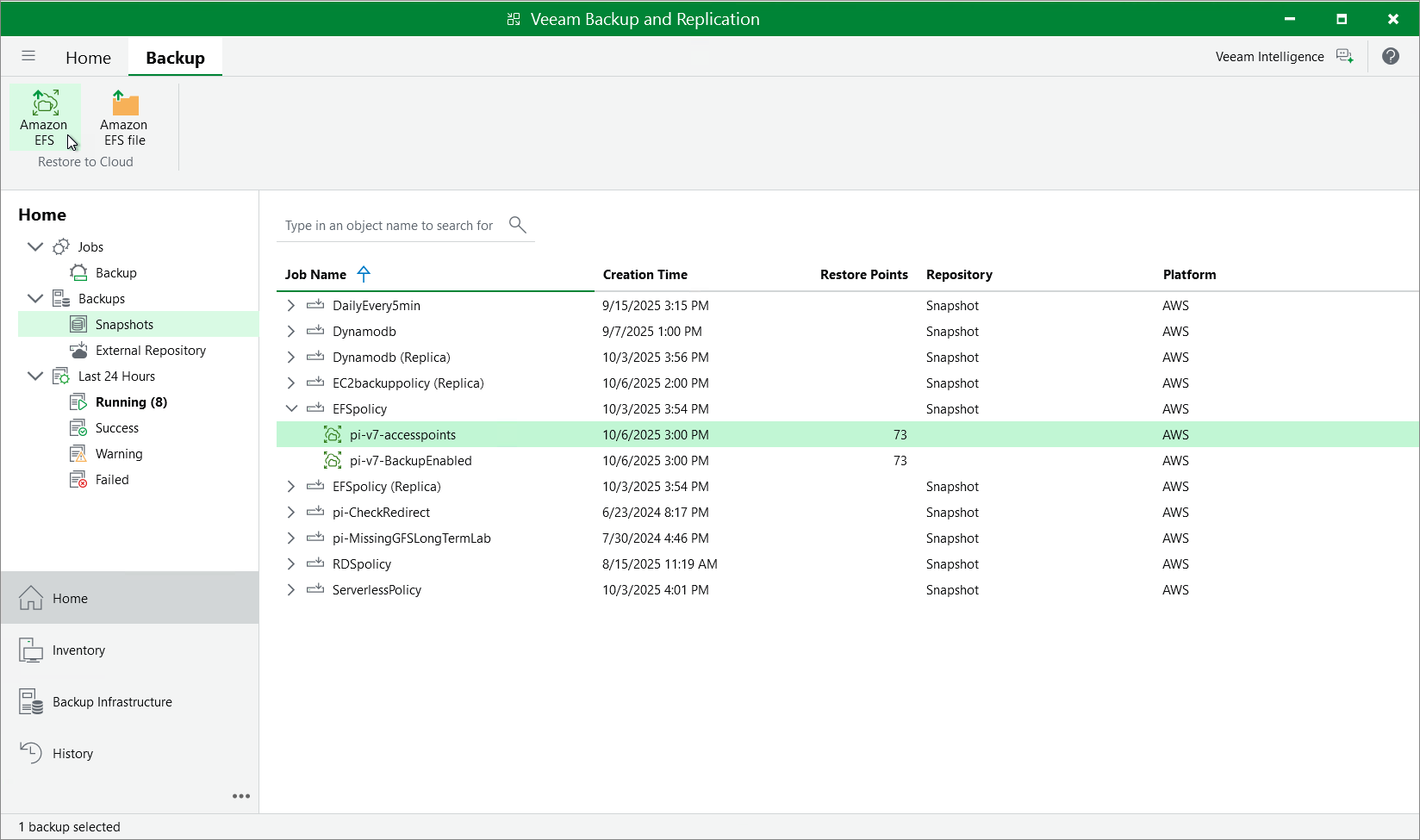1420x840 pixels.
Task: Open the History navigation pane
Action: click(x=130, y=753)
